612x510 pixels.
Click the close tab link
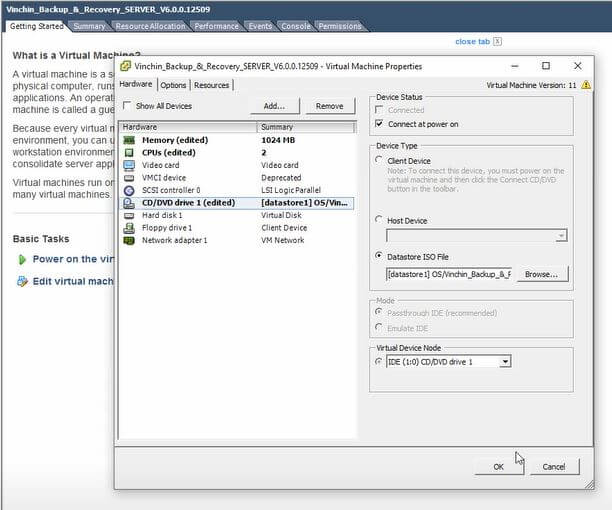(x=473, y=41)
